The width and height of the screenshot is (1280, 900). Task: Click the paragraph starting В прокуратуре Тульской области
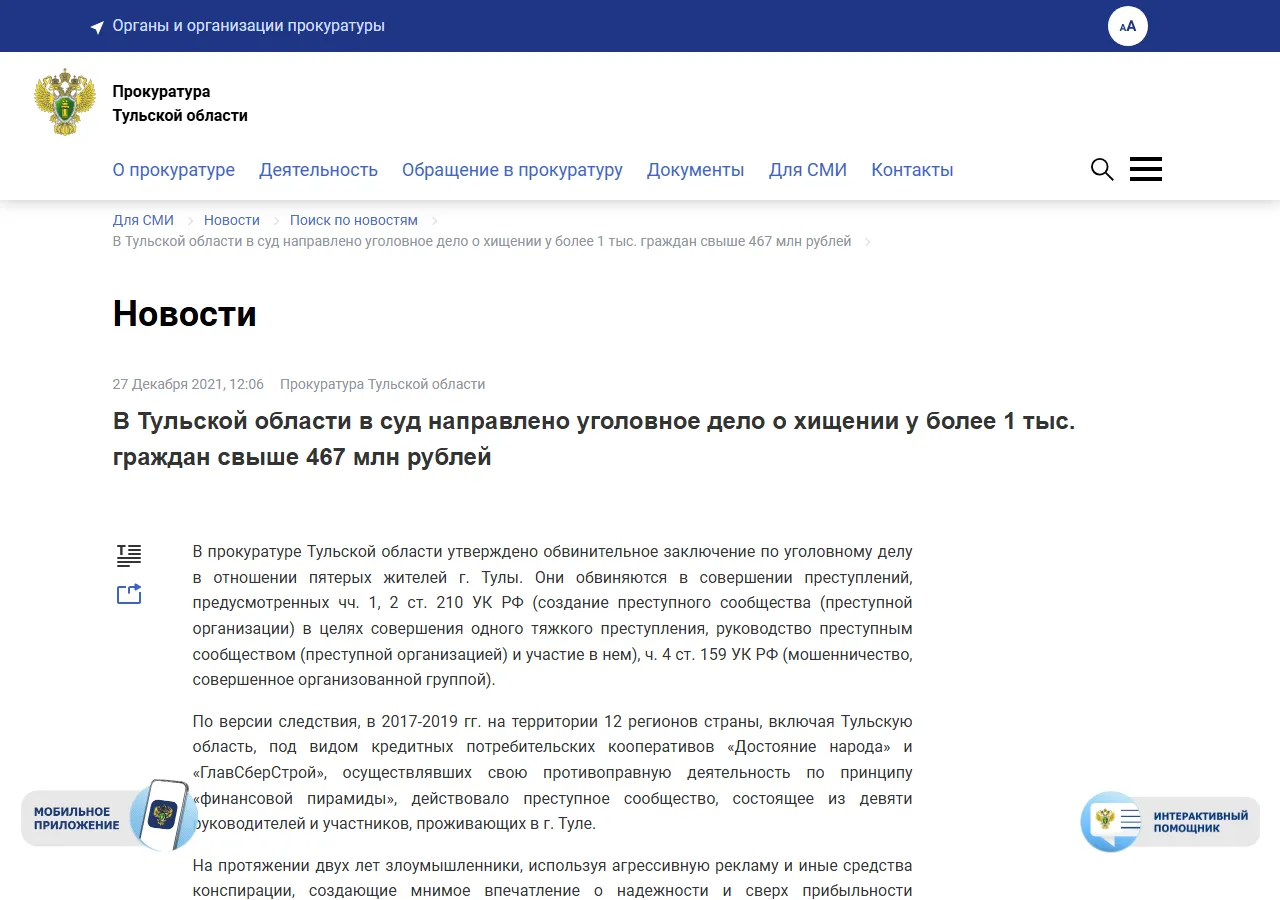[552, 616]
